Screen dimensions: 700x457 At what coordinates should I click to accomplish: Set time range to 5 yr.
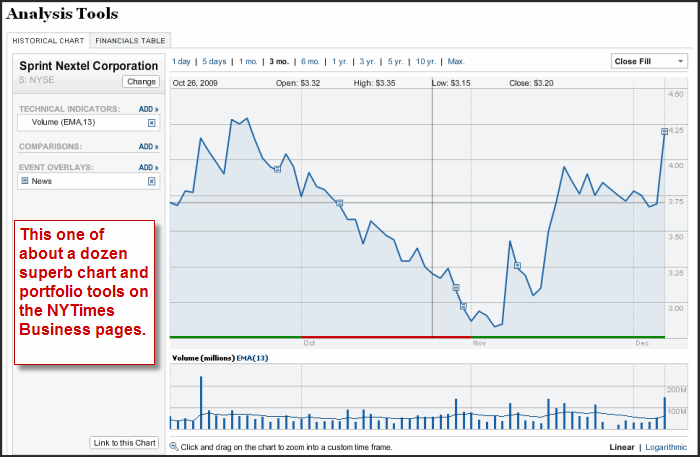395,62
